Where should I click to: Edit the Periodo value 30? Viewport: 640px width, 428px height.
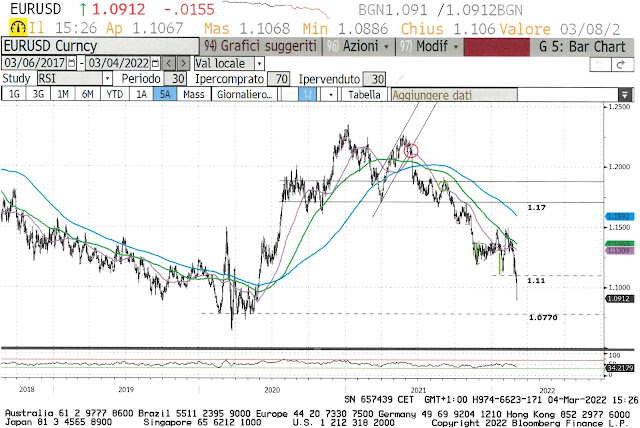[177, 78]
